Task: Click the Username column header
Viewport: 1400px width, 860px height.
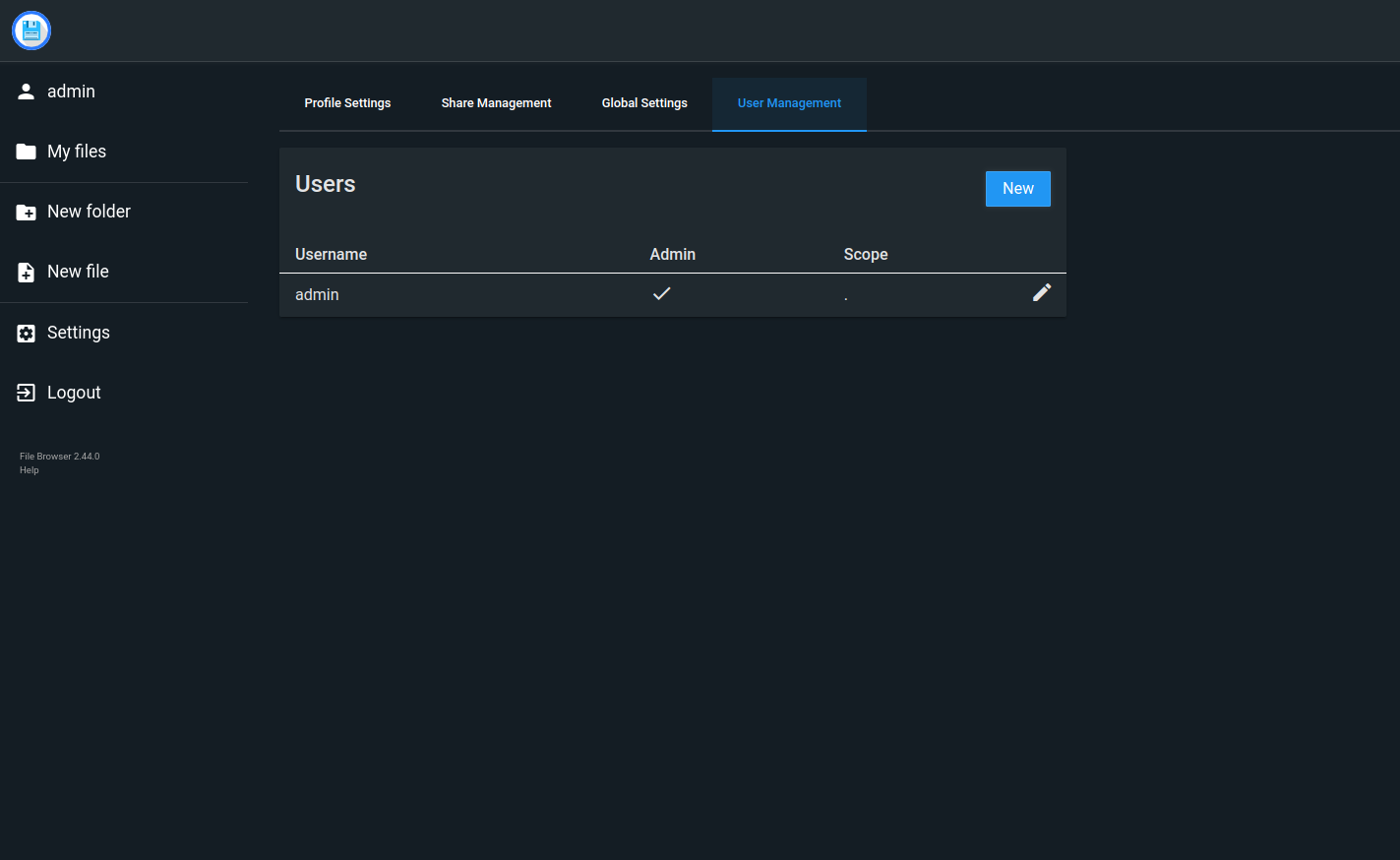Action: pyautogui.click(x=331, y=255)
